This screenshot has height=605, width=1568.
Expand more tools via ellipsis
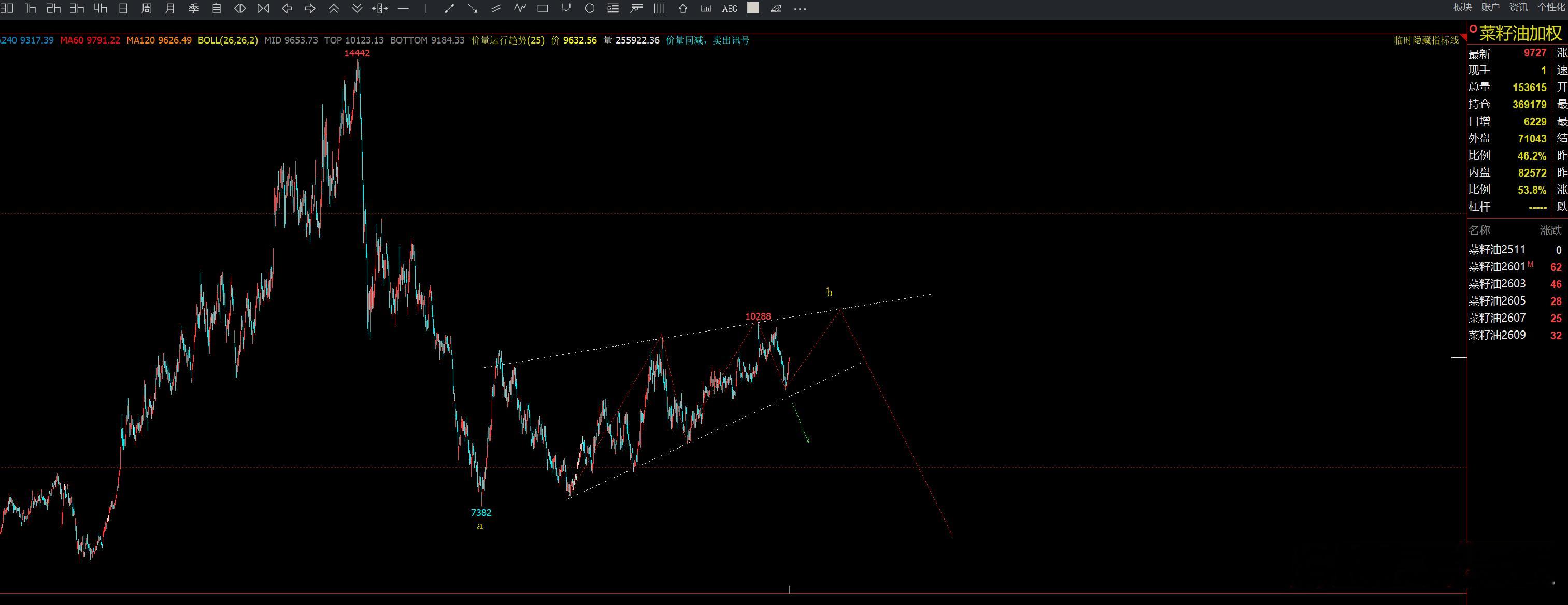click(x=801, y=8)
